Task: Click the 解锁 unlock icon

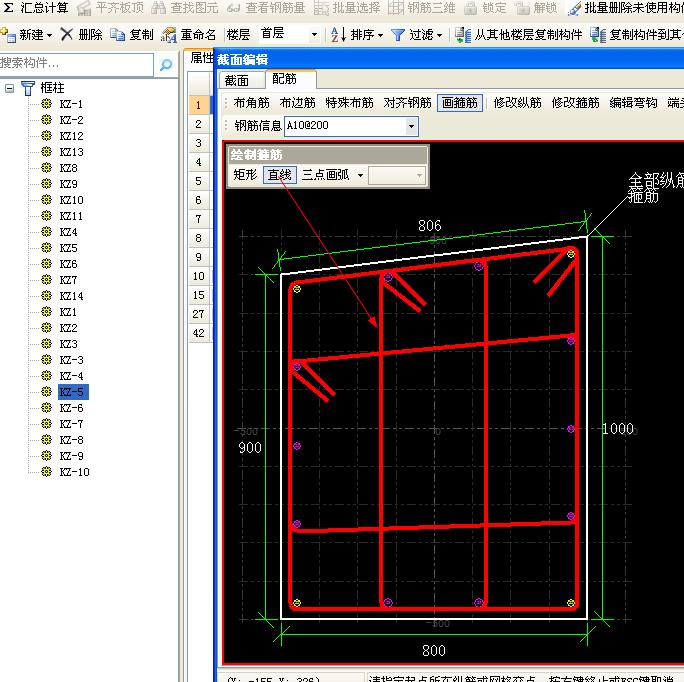Action: (x=522, y=8)
